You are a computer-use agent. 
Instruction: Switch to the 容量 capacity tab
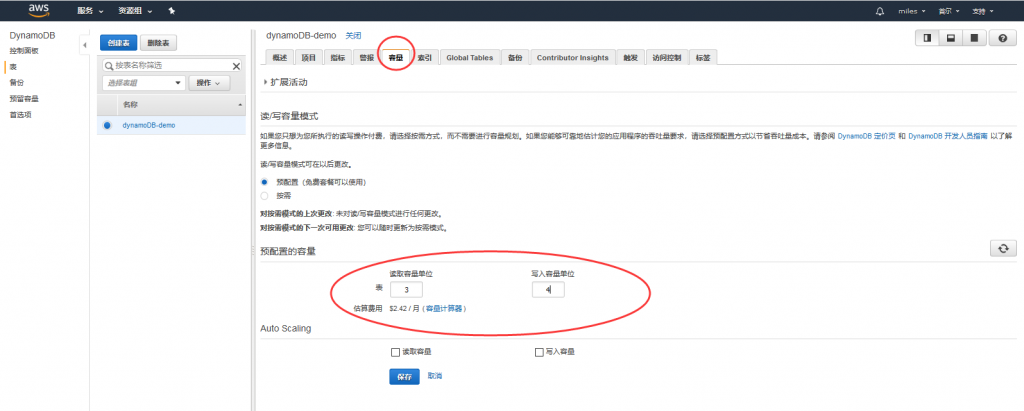tap(396, 58)
